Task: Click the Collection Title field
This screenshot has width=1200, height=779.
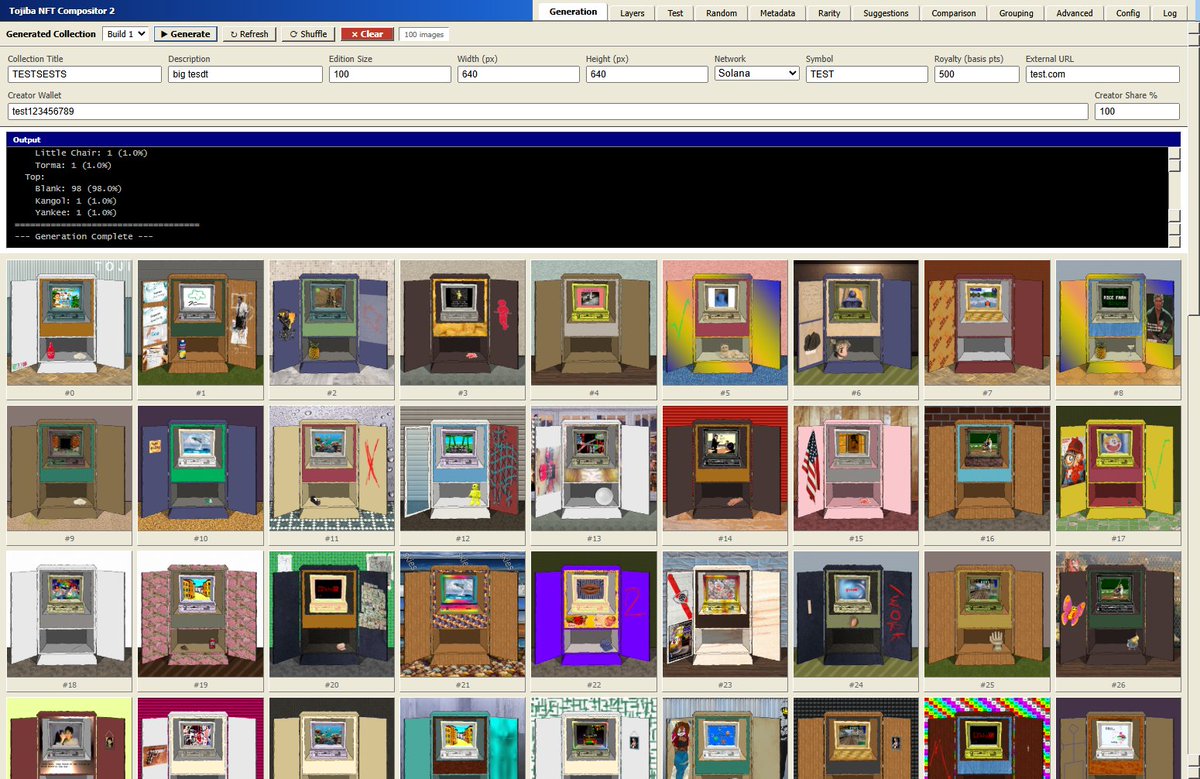Action: point(84,74)
